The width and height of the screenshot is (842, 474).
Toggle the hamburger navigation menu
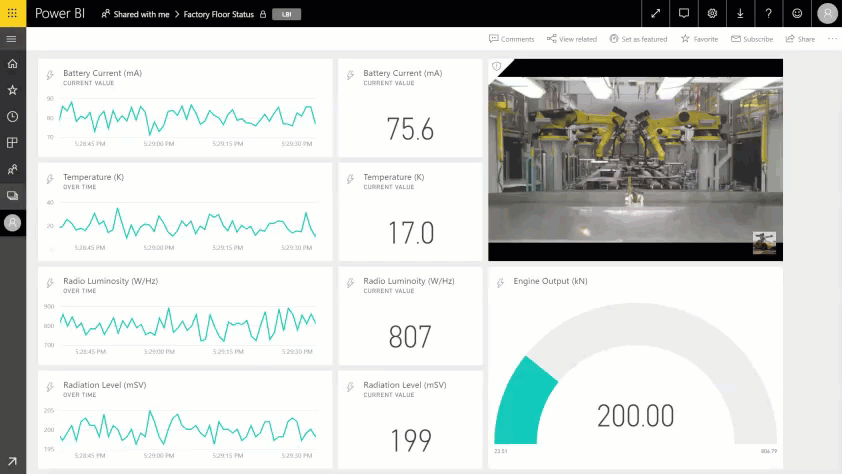point(12,39)
